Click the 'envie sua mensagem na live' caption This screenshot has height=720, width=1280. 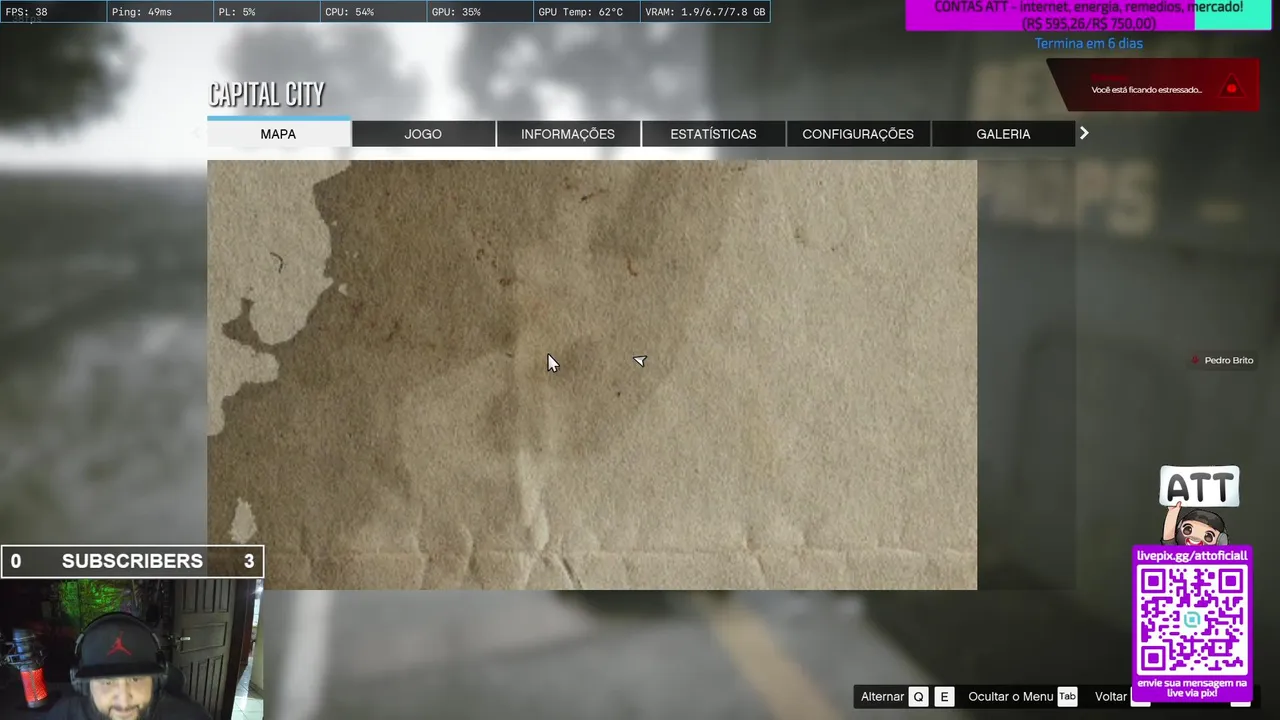pyautogui.click(x=1192, y=688)
